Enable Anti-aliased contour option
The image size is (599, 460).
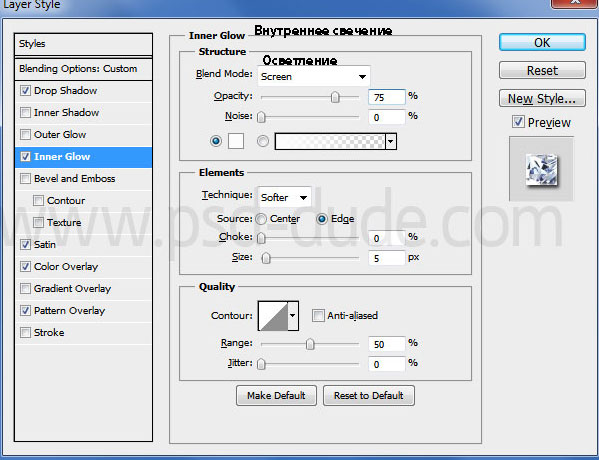pos(318,316)
